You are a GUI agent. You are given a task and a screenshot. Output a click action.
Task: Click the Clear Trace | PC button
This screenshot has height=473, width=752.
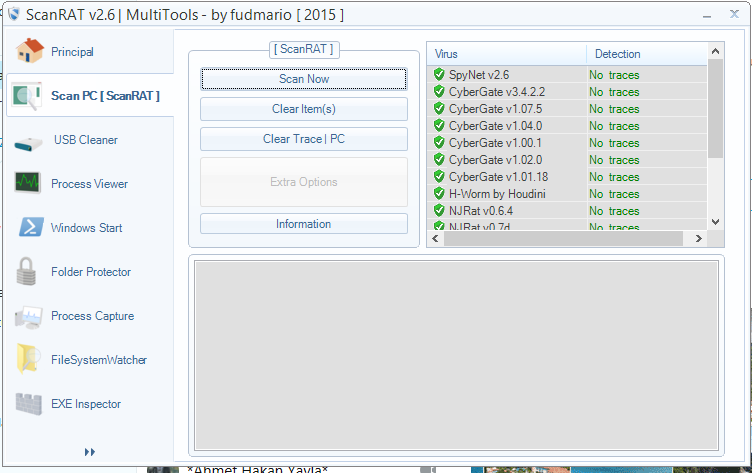point(304,139)
